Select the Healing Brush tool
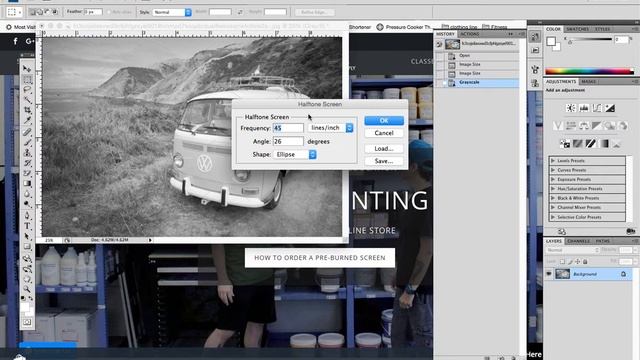Screen dimensions: 640x360 (27, 132)
